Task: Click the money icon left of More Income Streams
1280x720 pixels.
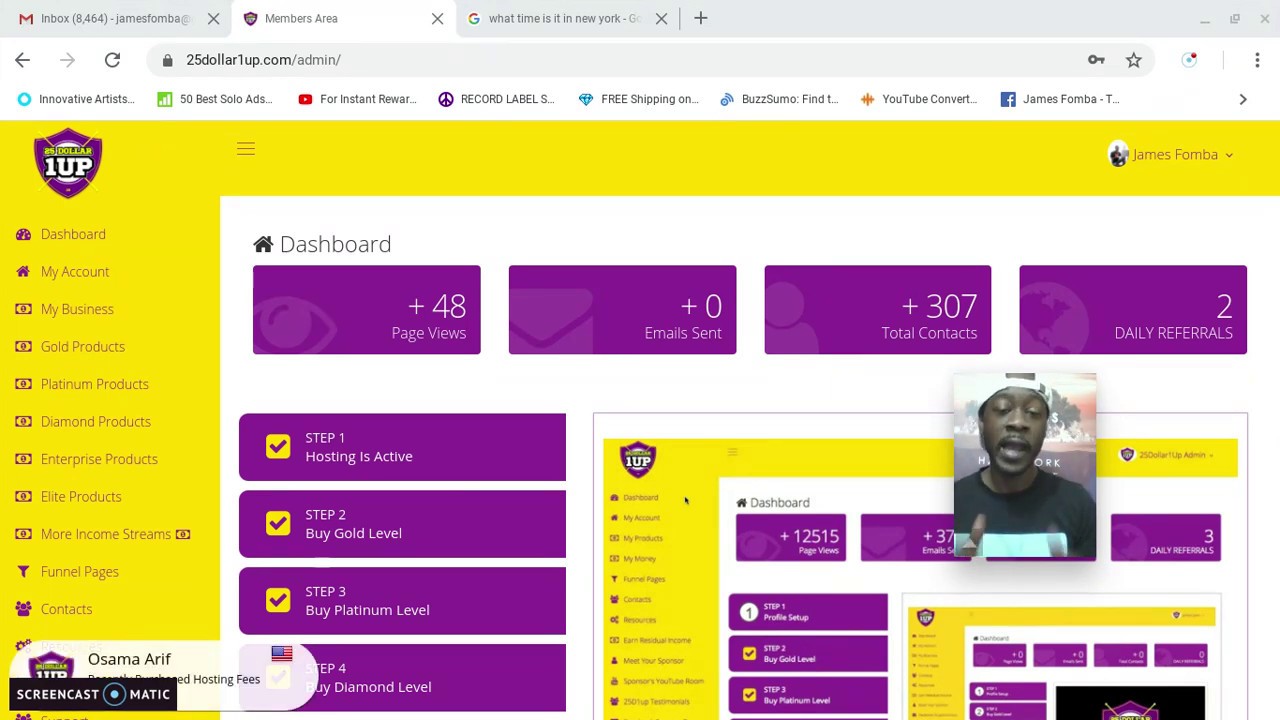Action: tap(23, 534)
